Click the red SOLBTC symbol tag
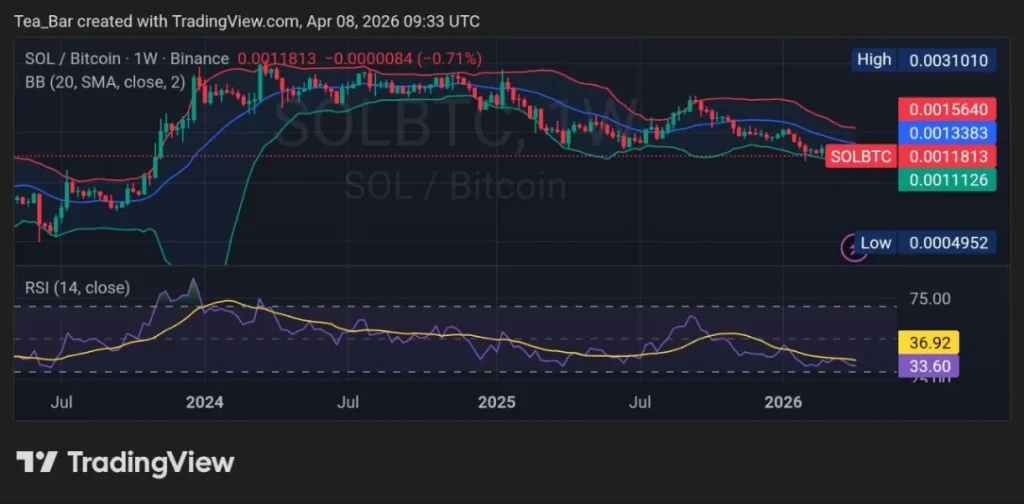 tap(861, 156)
